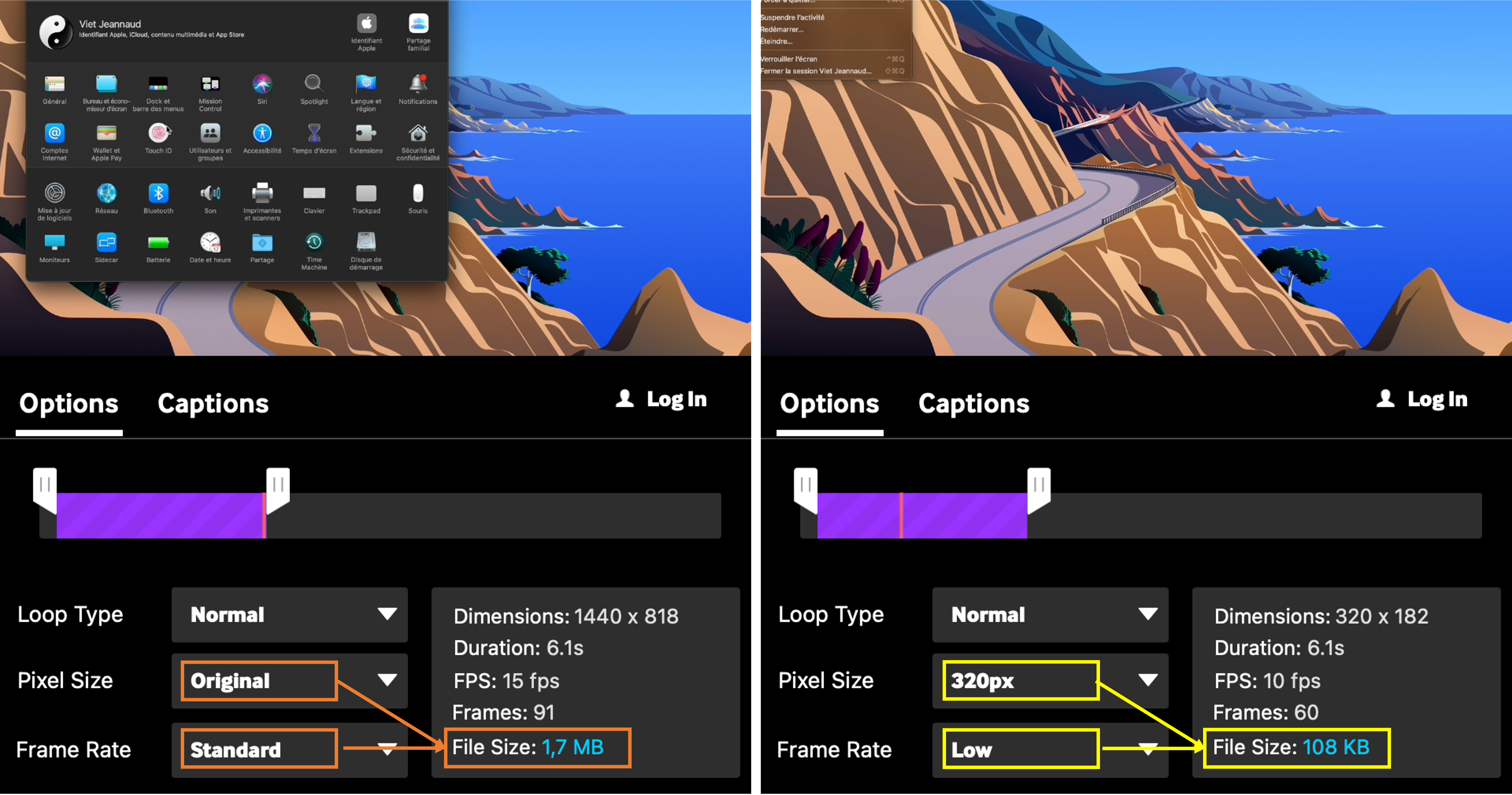Switch to left Captions tab
Screen dimensions: 1512x795
213,404
